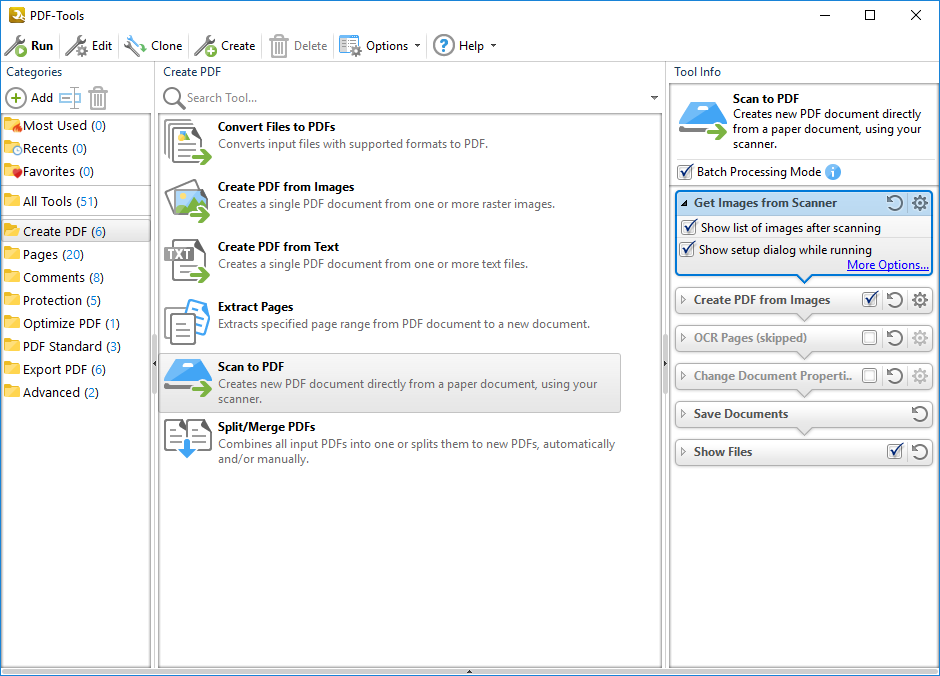Screen dimensions: 940x676
Task: Toggle Show list of images after scanning
Action: click(x=689, y=227)
